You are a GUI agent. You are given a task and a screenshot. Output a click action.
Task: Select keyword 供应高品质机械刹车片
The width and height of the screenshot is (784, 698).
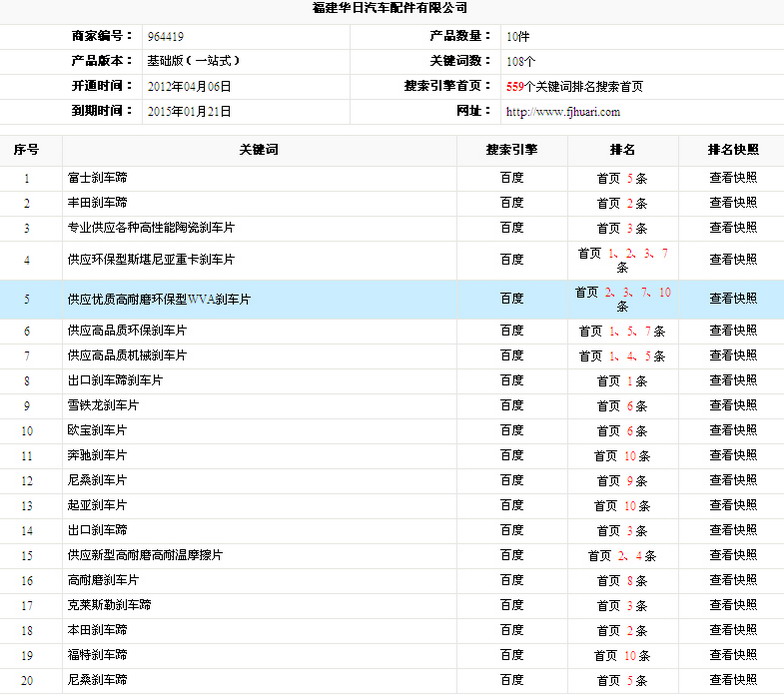tap(127, 356)
